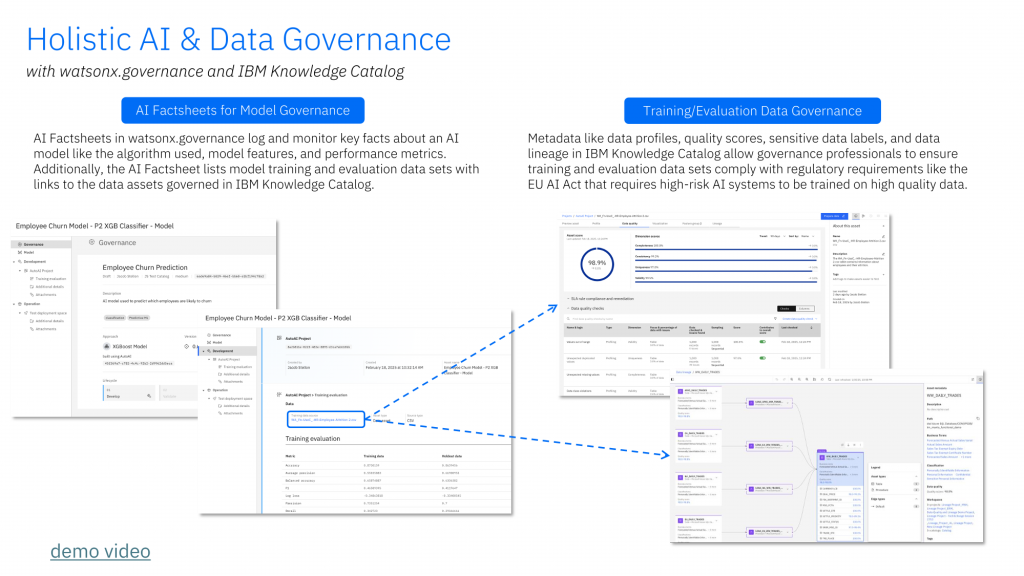Viewport: 1024px width, 576px height.
Task: Toggle the first row's contributes-to-score switch
Action: coord(764,341)
